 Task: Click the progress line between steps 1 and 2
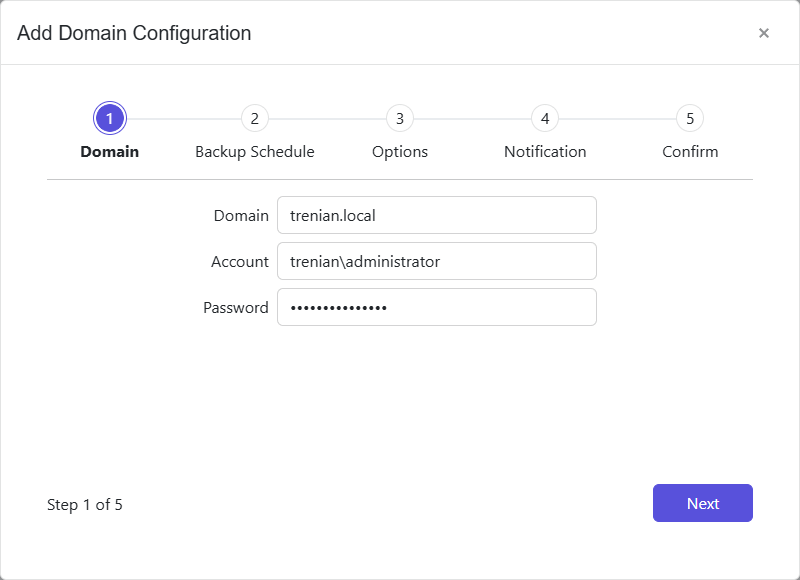point(182,117)
